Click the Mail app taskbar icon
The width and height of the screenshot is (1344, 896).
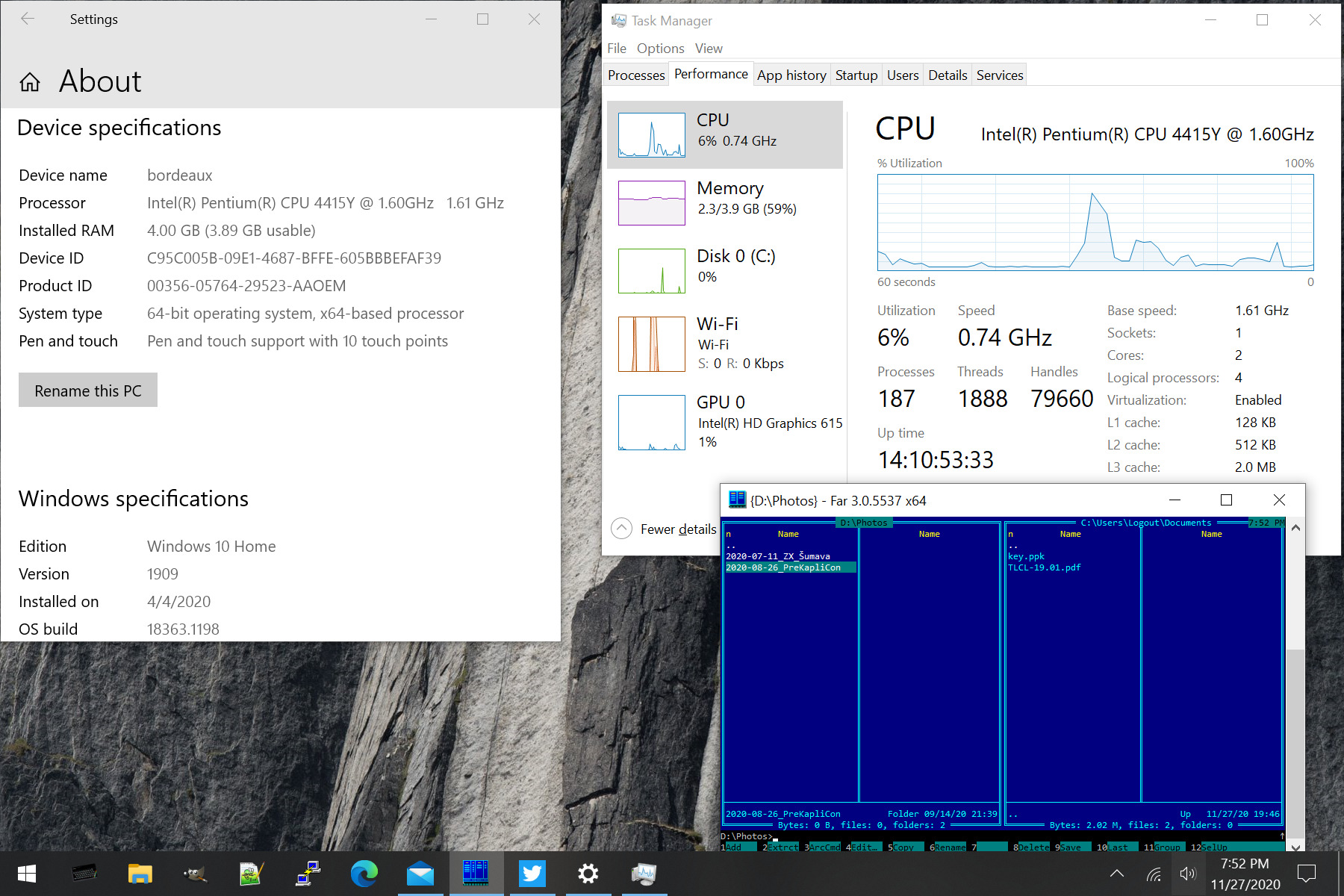[420, 874]
